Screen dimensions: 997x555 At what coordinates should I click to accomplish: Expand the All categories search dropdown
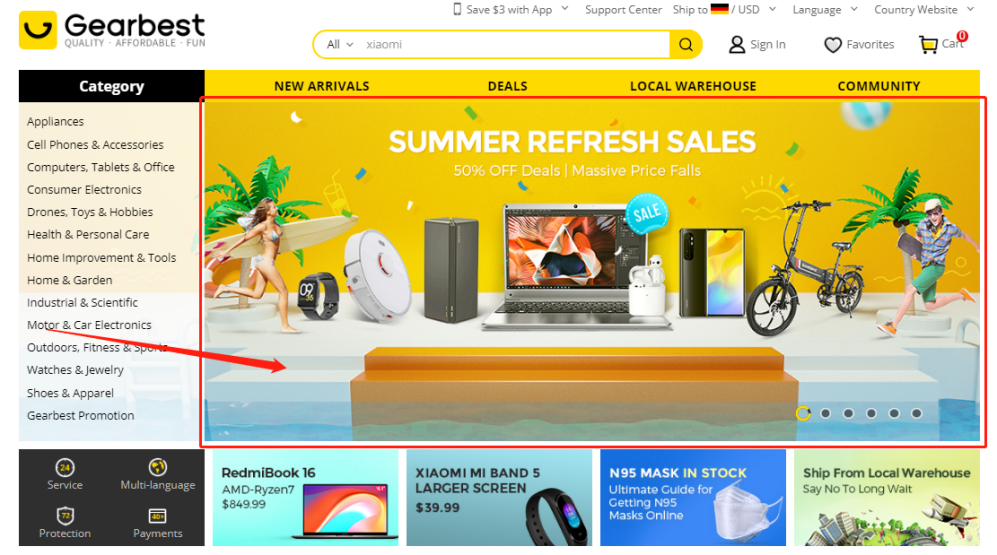click(340, 45)
